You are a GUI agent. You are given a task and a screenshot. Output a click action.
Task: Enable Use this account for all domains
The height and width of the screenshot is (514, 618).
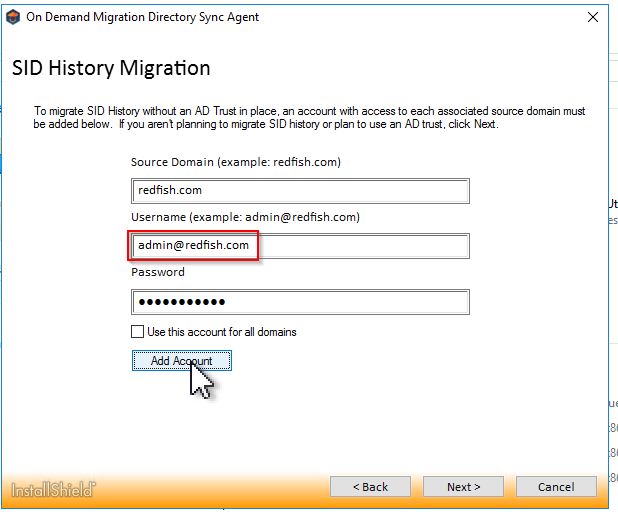[137, 331]
